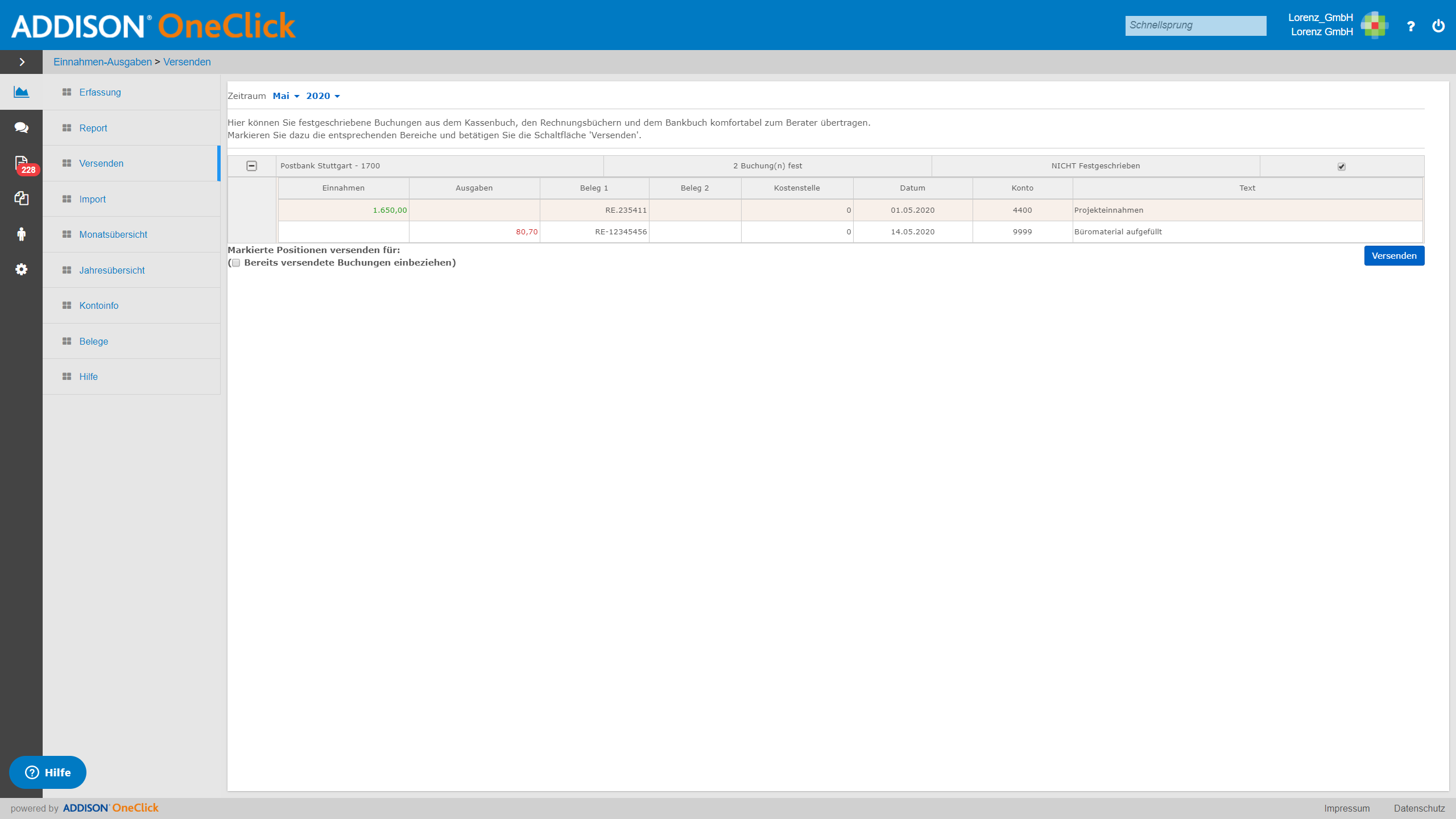Open the 2020 year dropdown

[x=322, y=96]
